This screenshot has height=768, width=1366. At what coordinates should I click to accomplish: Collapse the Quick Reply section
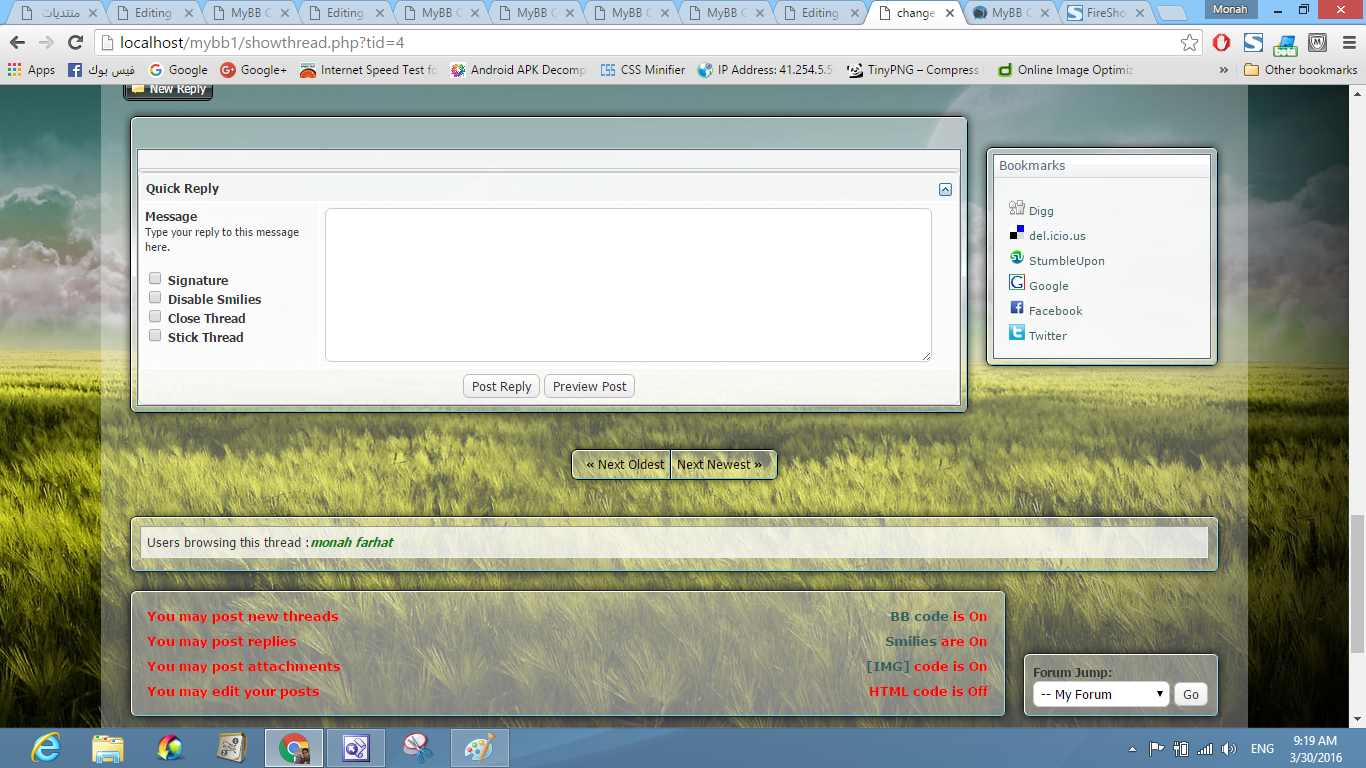tap(945, 189)
